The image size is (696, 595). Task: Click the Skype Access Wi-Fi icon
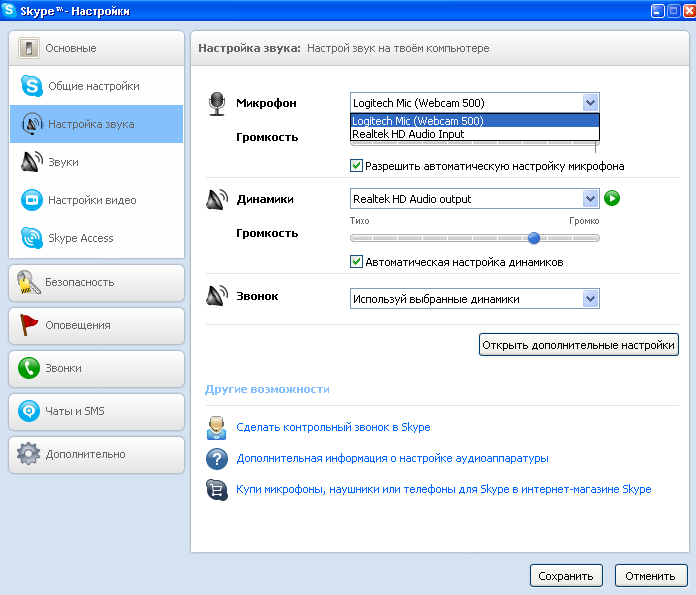(31, 238)
